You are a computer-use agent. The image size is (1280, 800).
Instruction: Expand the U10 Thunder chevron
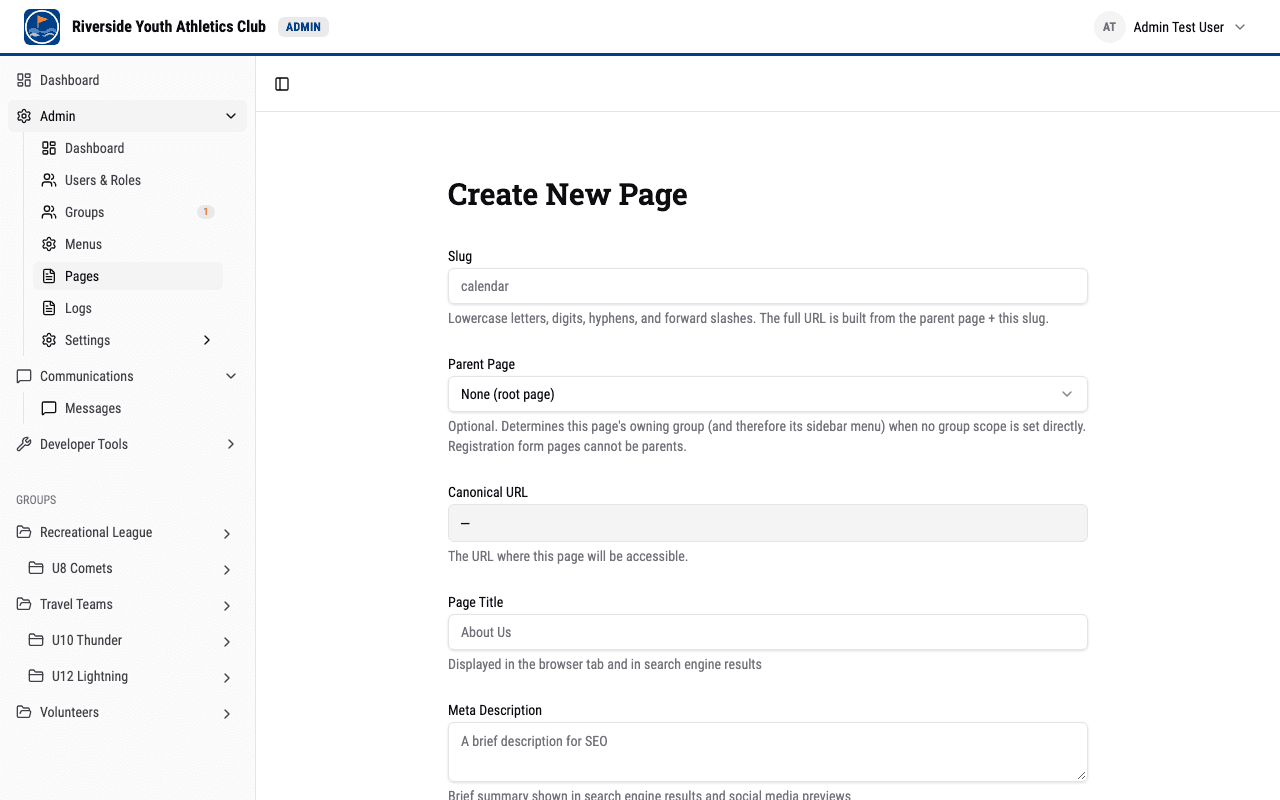click(x=227, y=641)
